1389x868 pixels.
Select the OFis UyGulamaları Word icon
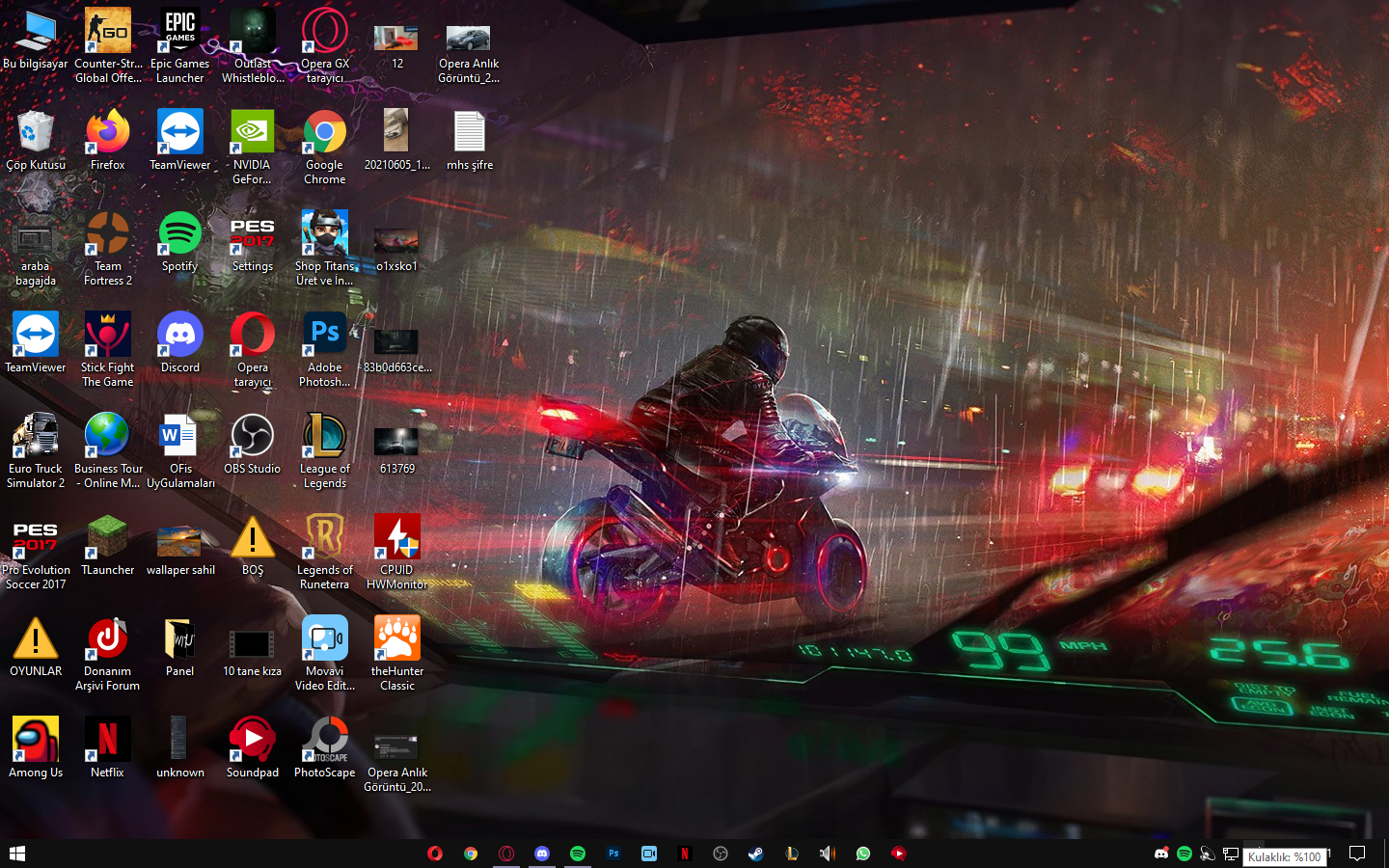[x=180, y=451]
